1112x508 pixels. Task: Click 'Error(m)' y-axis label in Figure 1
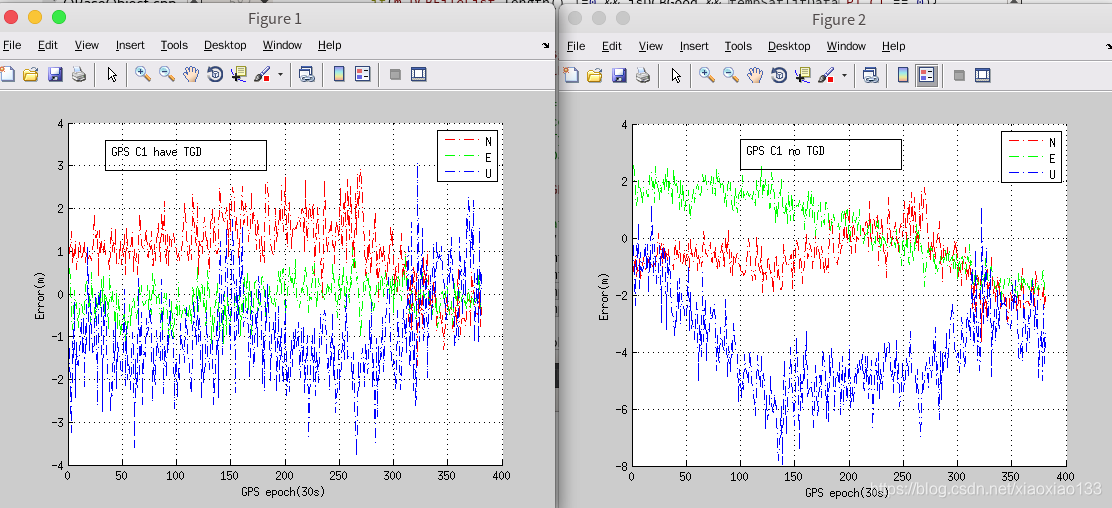[x=40, y=295]
